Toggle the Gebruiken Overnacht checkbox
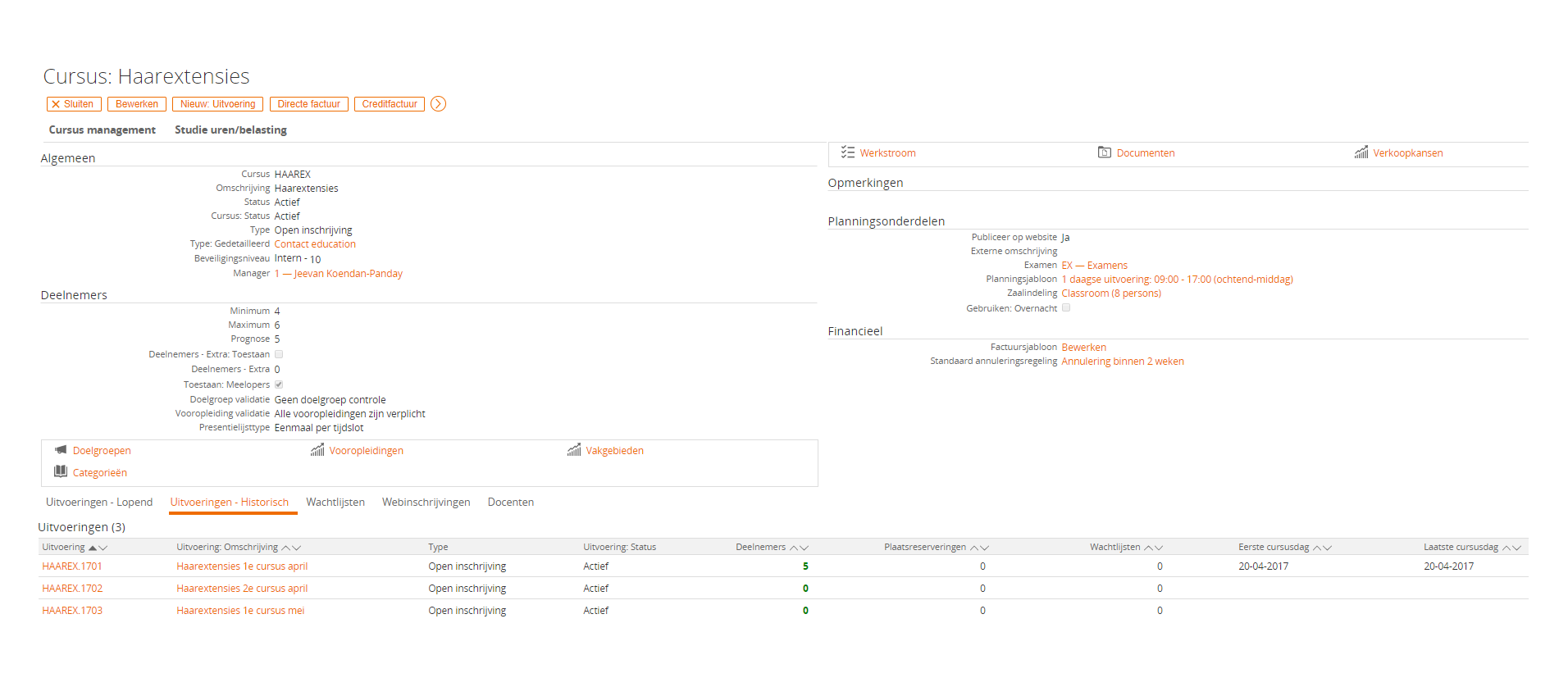The height and width of the screenshot is (696, 1568). click(x=1066, y=308)
